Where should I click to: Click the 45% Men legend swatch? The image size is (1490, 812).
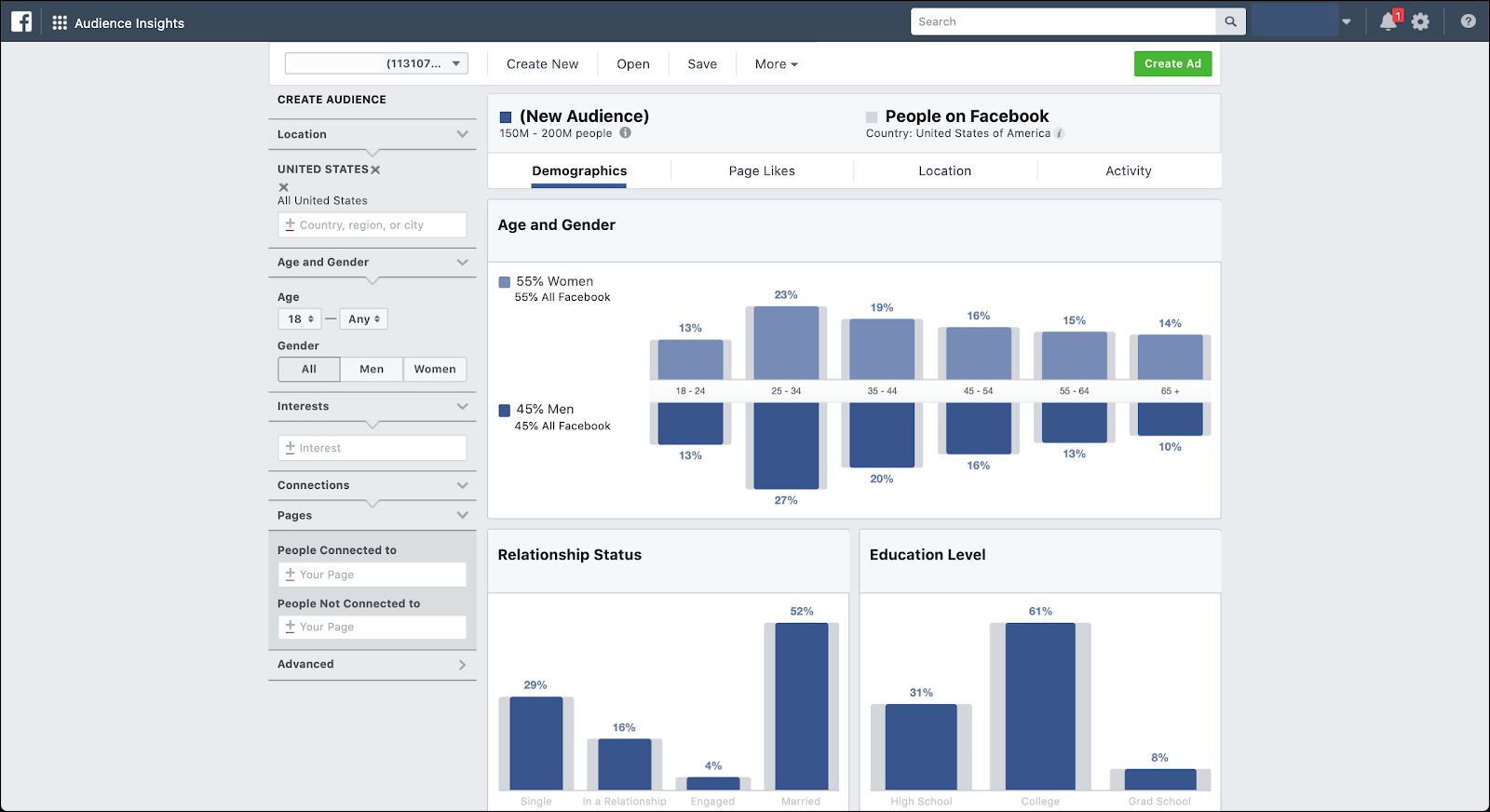tap(505, 411)
